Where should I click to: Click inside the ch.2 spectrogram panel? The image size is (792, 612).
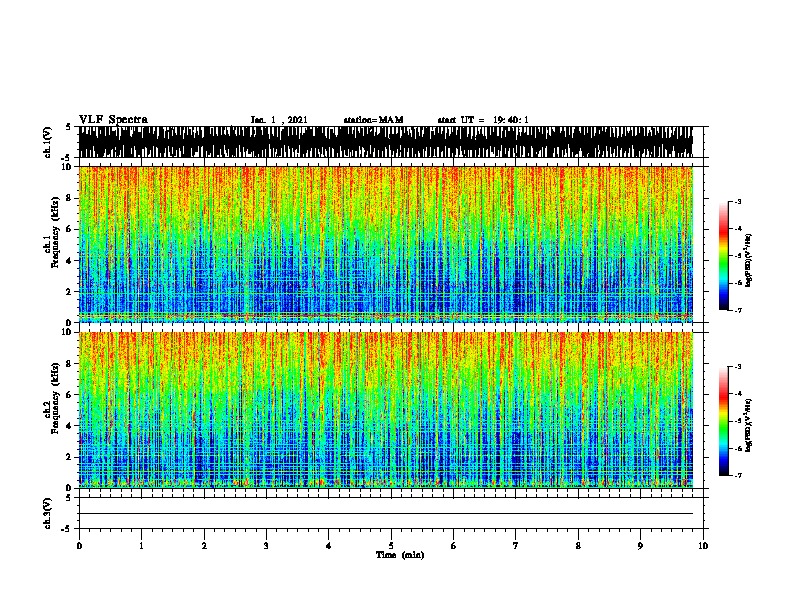tap(385, 410)
